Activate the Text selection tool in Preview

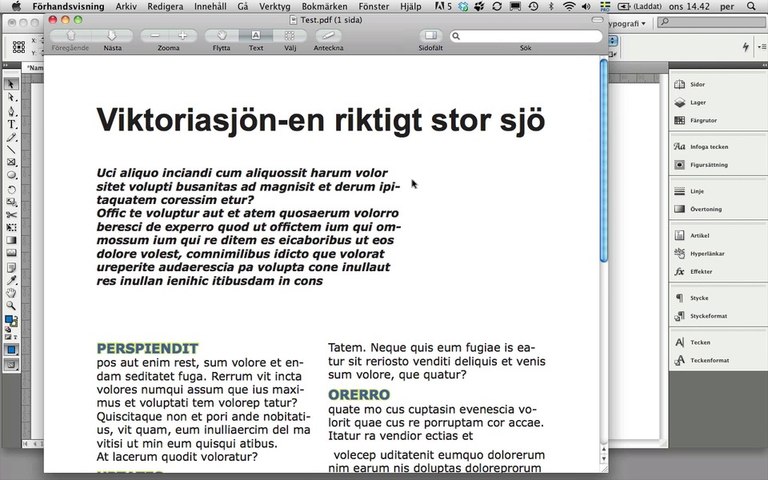(256, 36)
